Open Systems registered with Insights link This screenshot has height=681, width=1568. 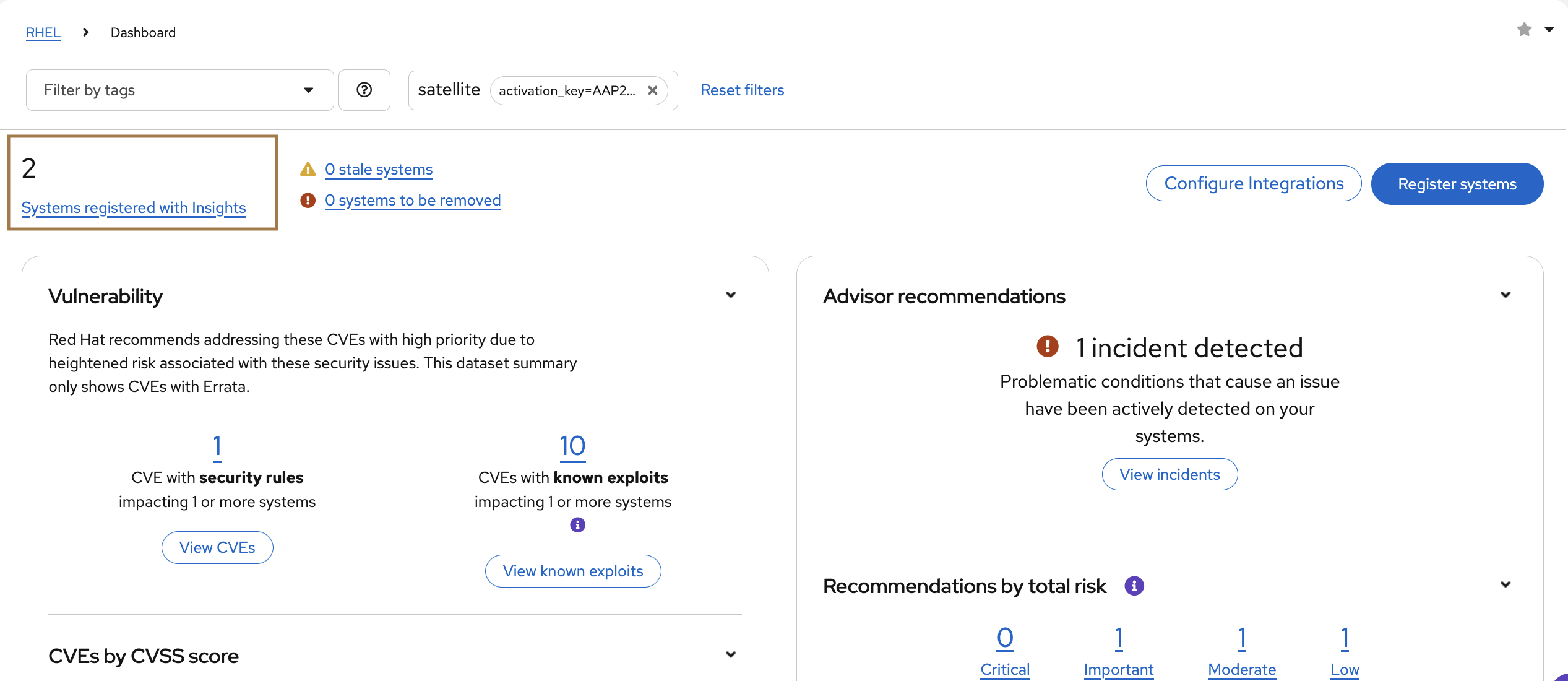click(x=134, y=208)
